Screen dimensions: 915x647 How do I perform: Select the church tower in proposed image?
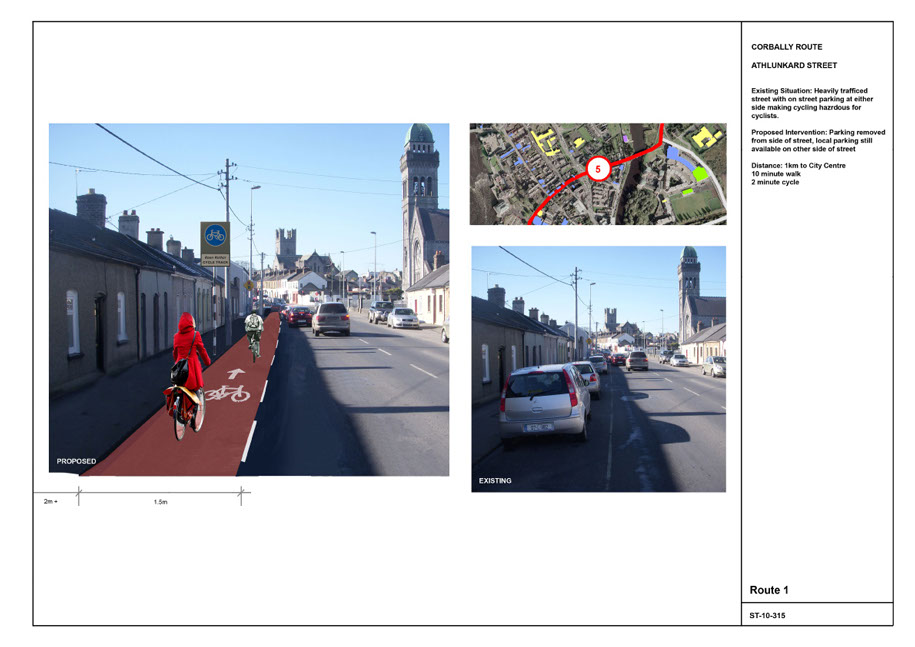[x=420, y=200]
